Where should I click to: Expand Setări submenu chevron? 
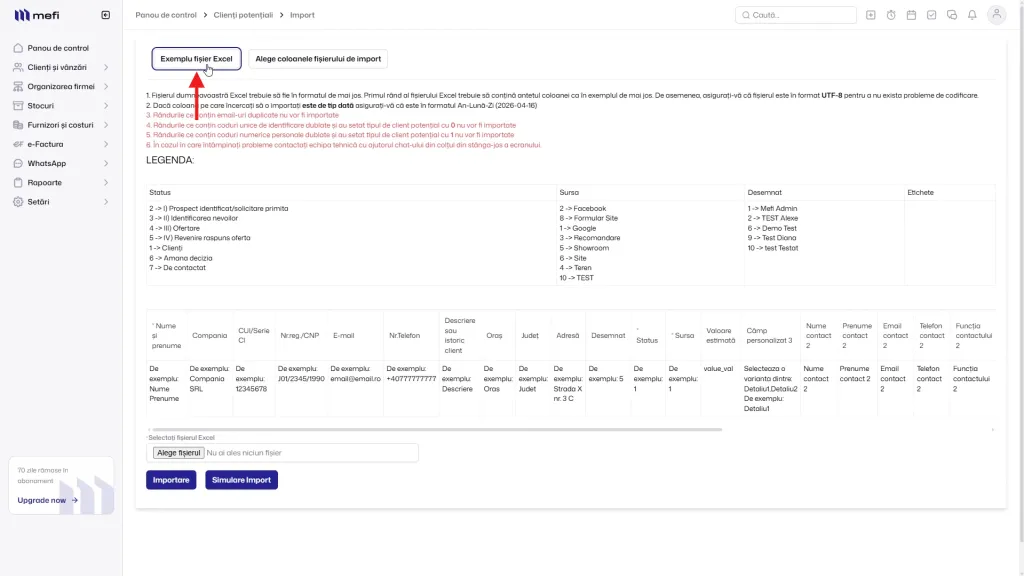(x=106, y=202)
